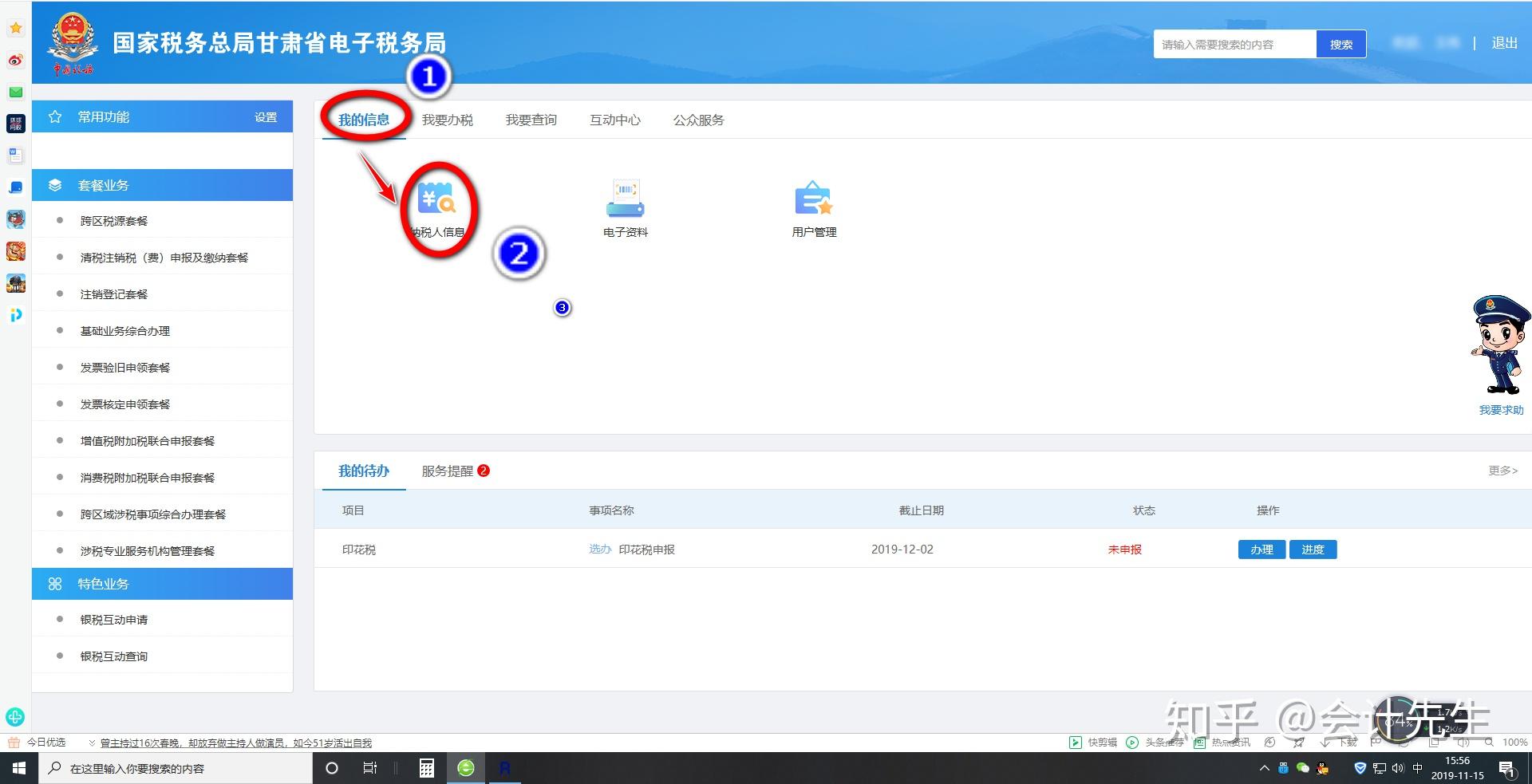Open QQ from the system tray
Screen dimensions: 1532x784
[1322, 768]
